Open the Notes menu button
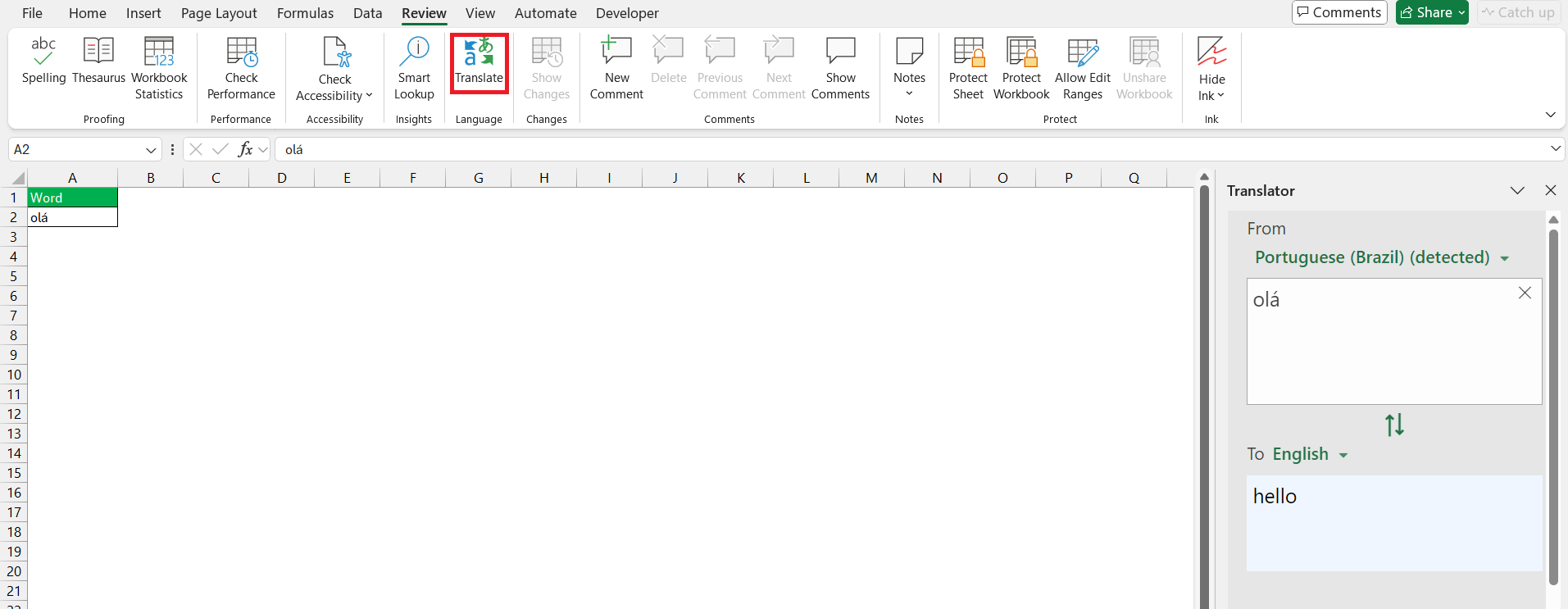The height and width of the screenshot is (609, 1568). click(x=909, y=68)
